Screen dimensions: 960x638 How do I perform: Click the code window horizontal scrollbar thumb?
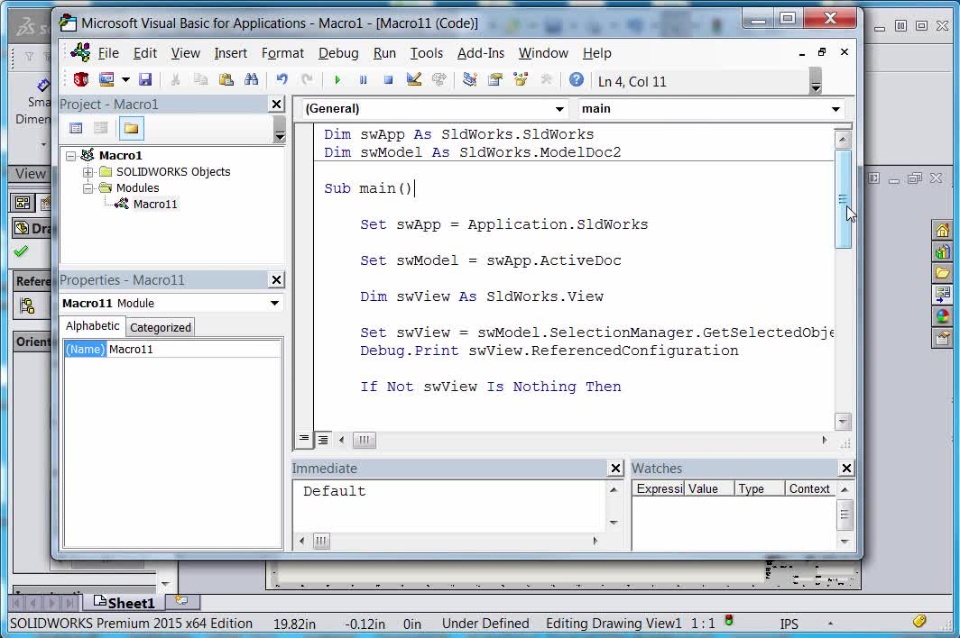[364, 440]
